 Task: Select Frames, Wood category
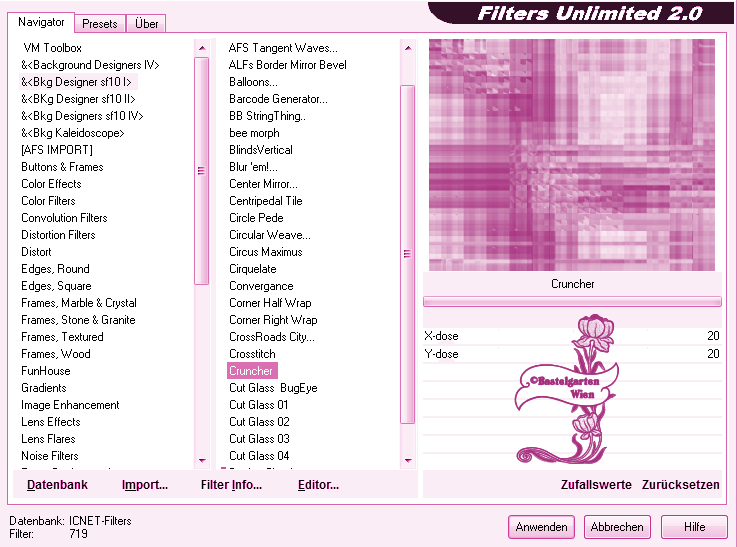(56, 354)
